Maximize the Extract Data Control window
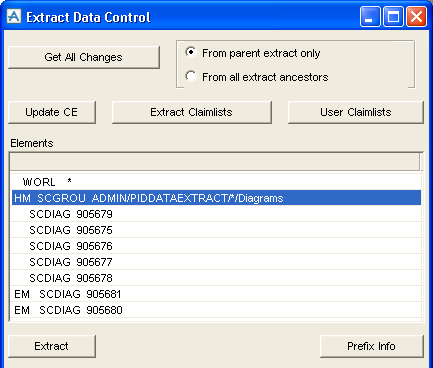This screenshot has width=433, height=368. pos(393,17)
